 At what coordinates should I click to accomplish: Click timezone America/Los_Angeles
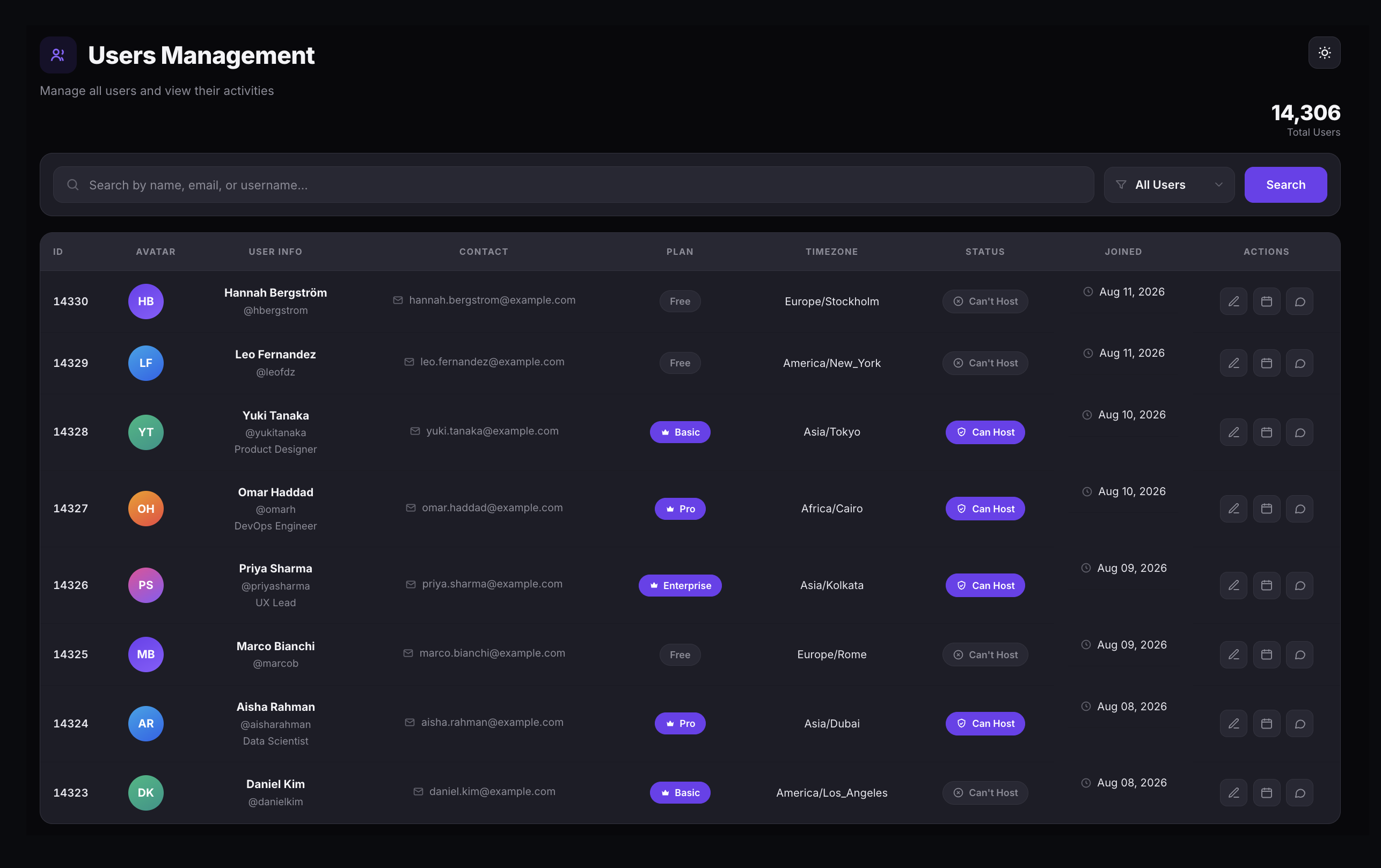[x=831, y=793]
